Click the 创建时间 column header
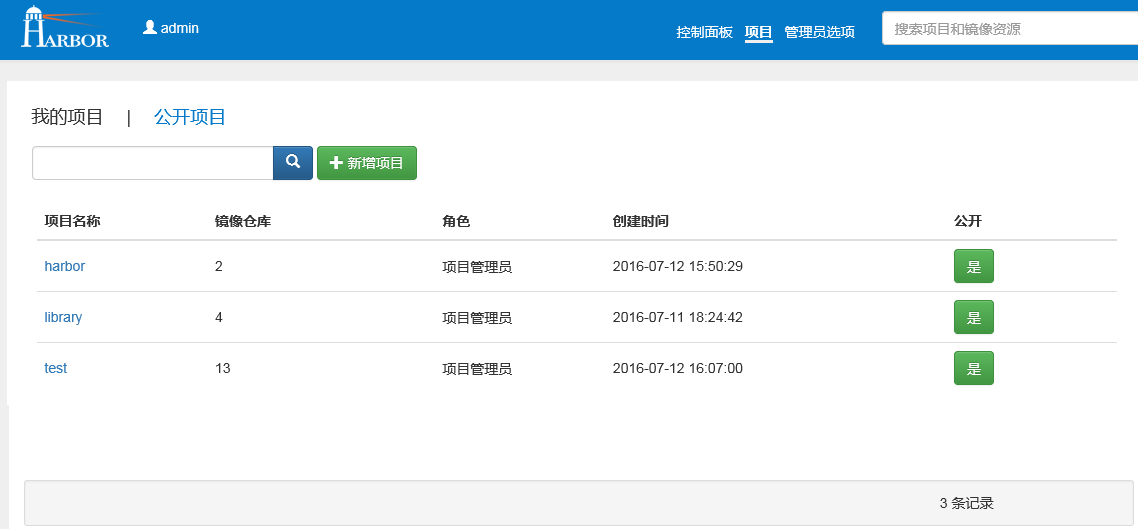This screenshot has height=529, width=1138. [x=640, y=221]
